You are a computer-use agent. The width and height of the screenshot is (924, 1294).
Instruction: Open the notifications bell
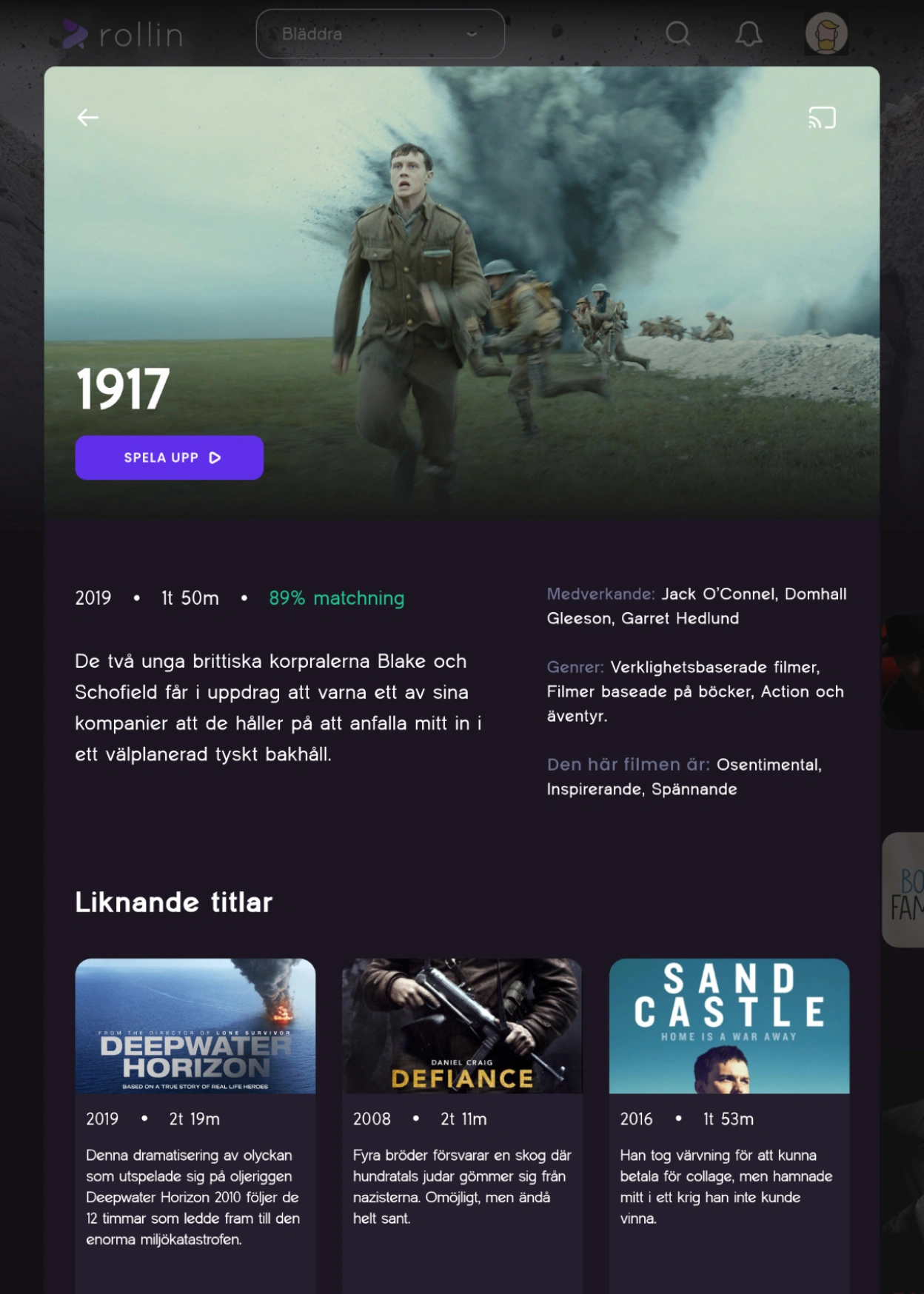749,33
